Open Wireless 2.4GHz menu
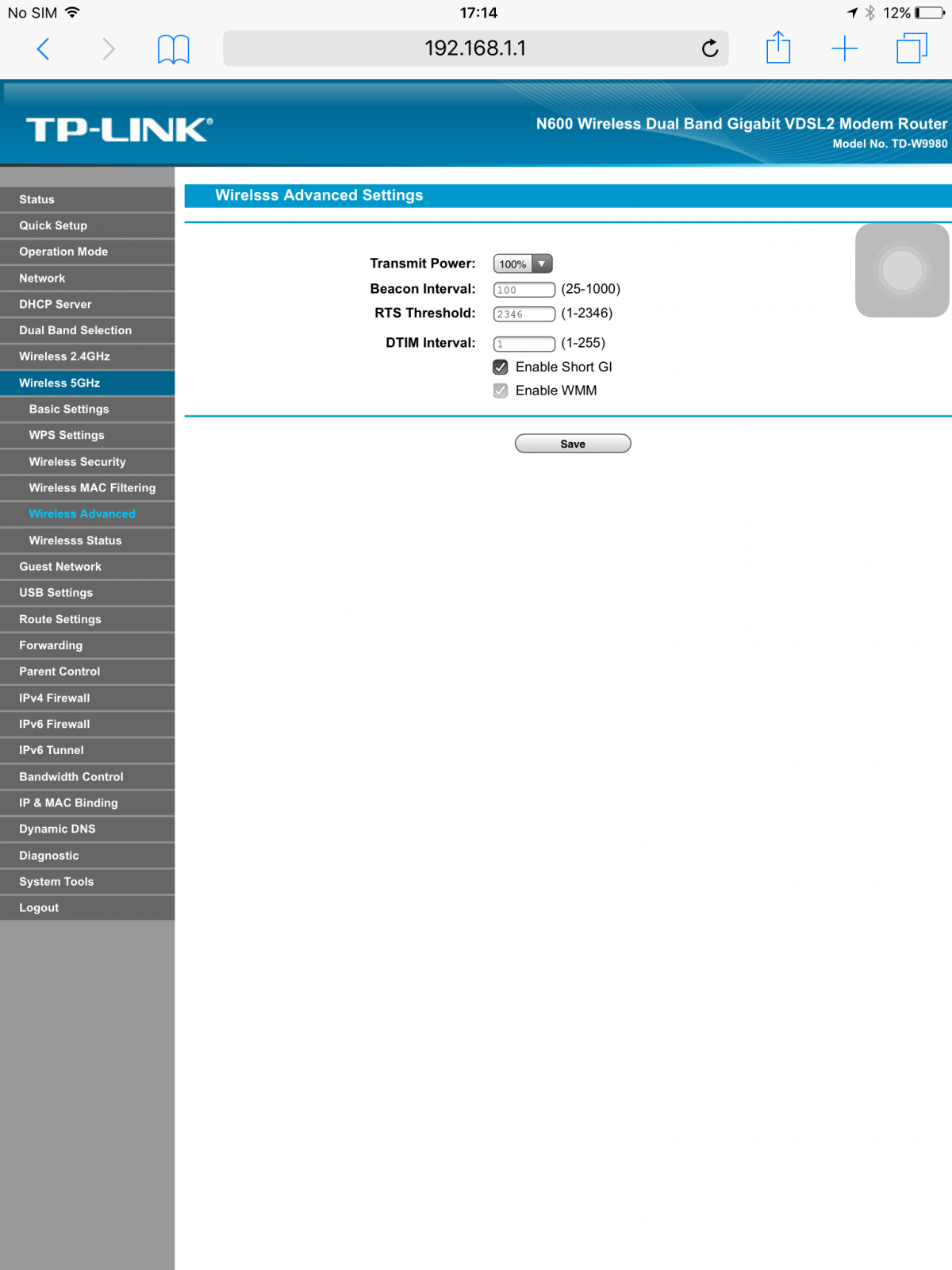Image resolution: width=952 pixels, height=1270 pixels. click(x=87, y=356)
